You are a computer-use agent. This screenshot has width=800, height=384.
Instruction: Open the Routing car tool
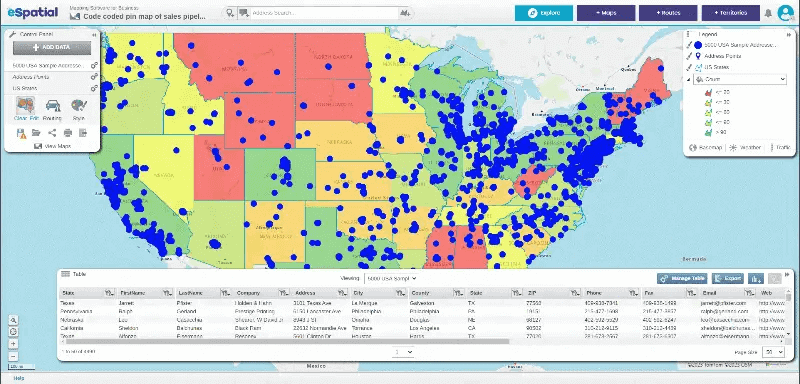(53, 109)
